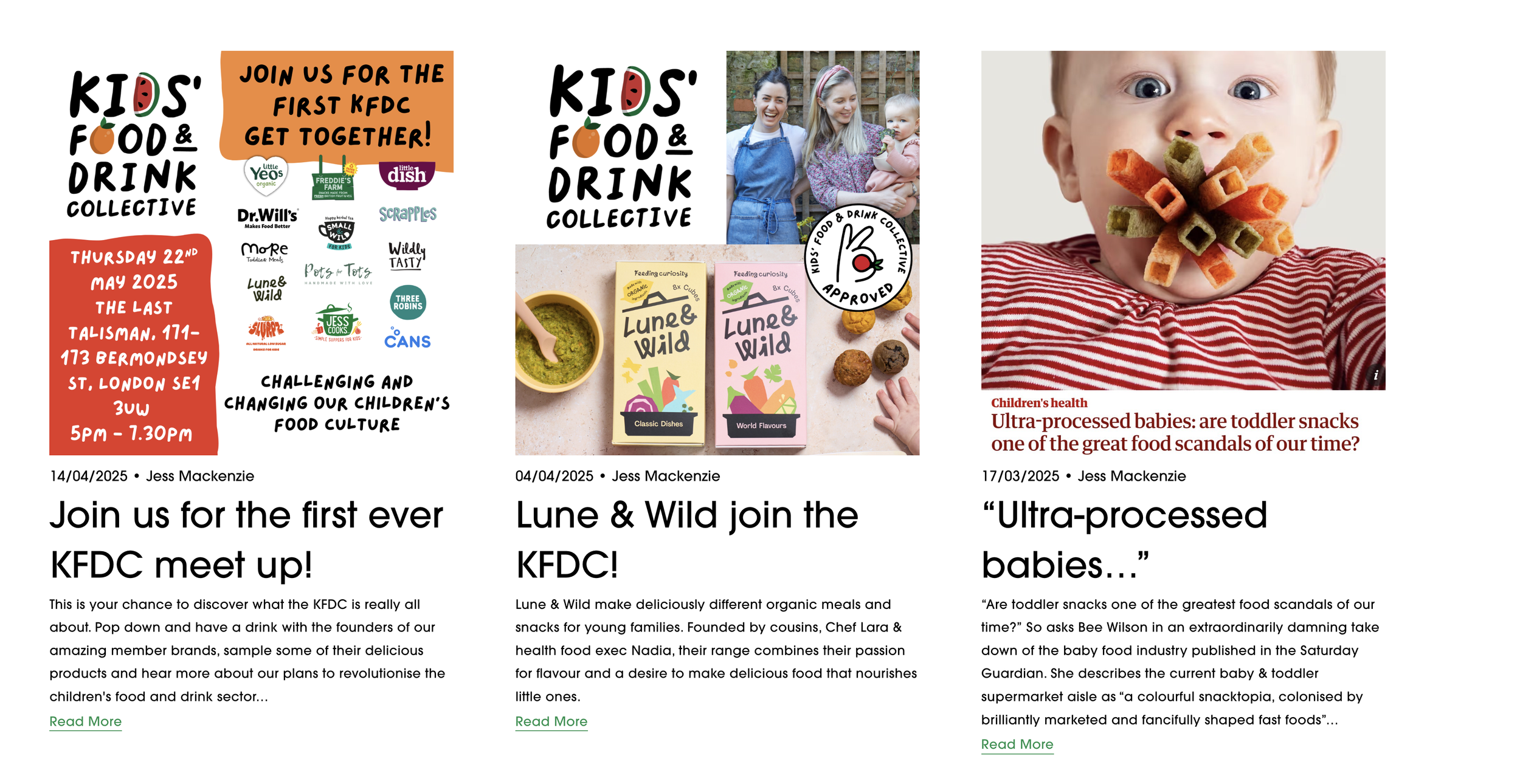Click the Jess Cooks logo

pos(337,323)
